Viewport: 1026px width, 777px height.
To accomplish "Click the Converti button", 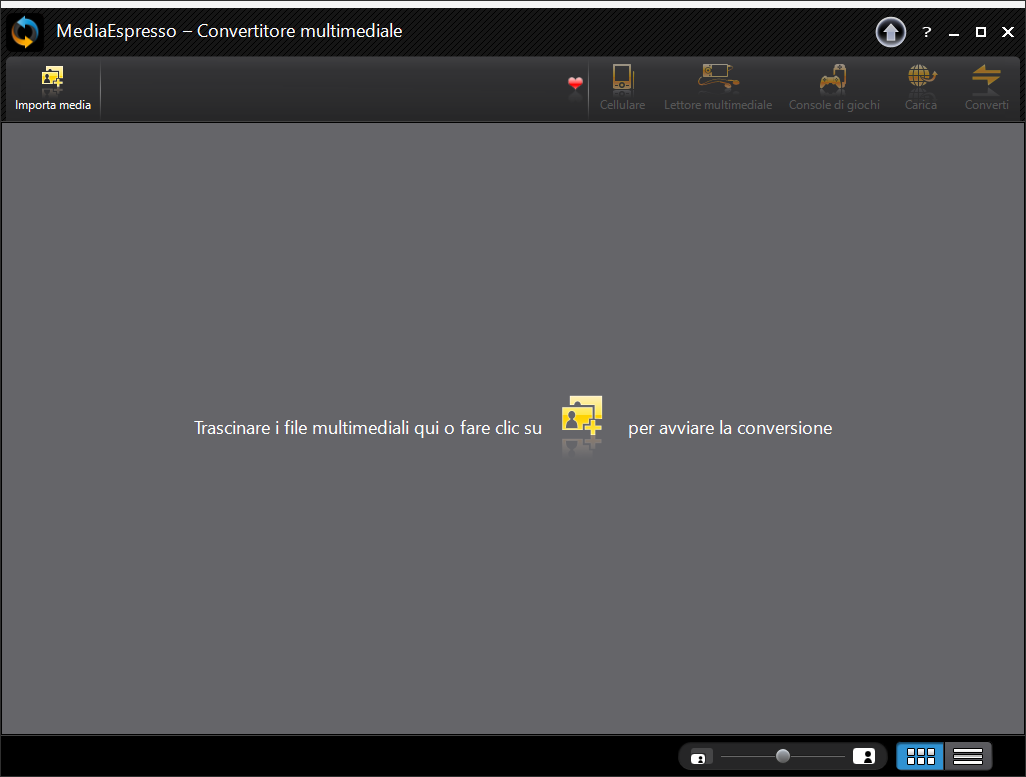I will 986,88.
